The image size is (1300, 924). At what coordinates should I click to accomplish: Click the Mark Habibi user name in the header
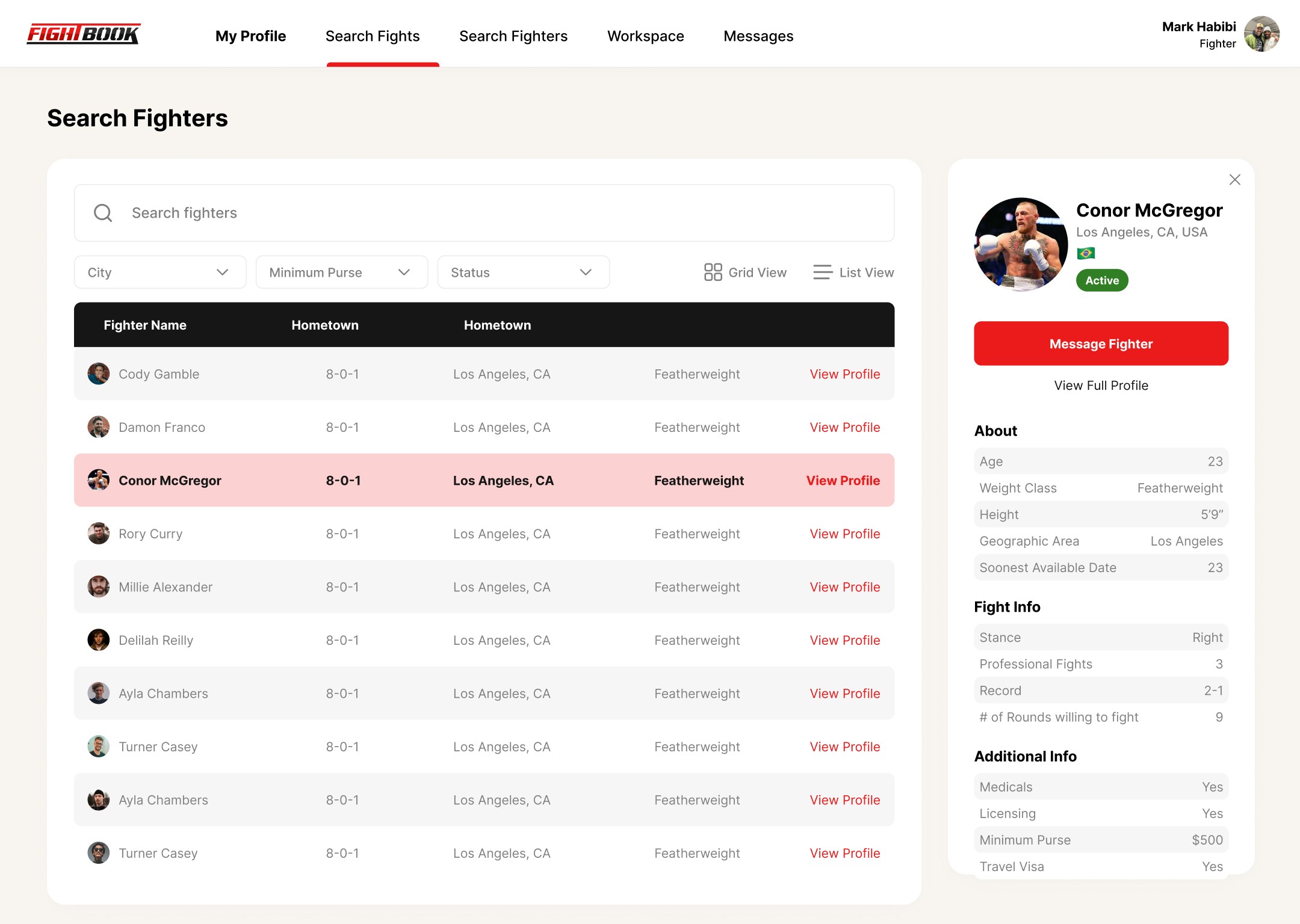1199,26
